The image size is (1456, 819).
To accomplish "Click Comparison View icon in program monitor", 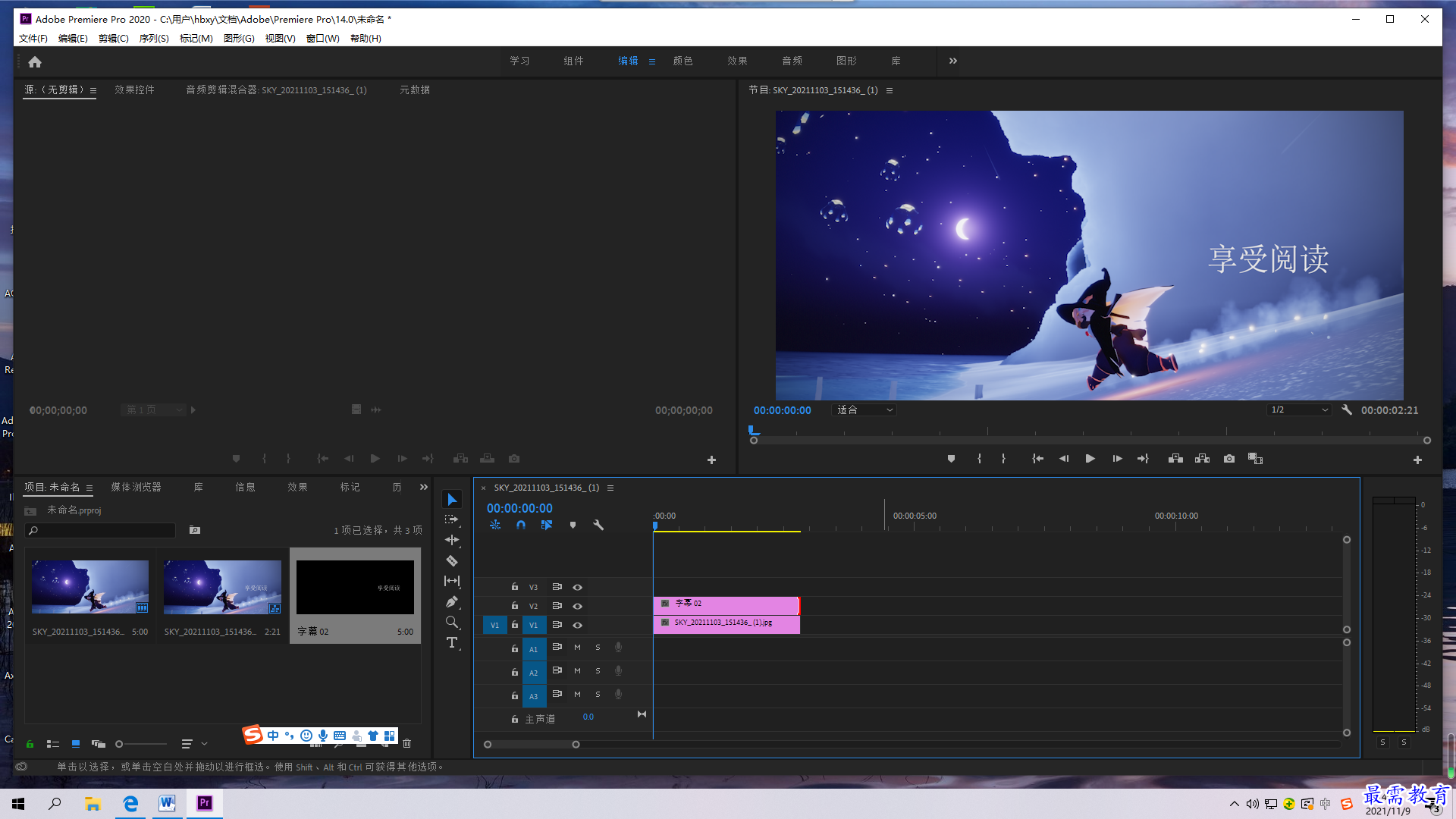I will point(1255,459).
